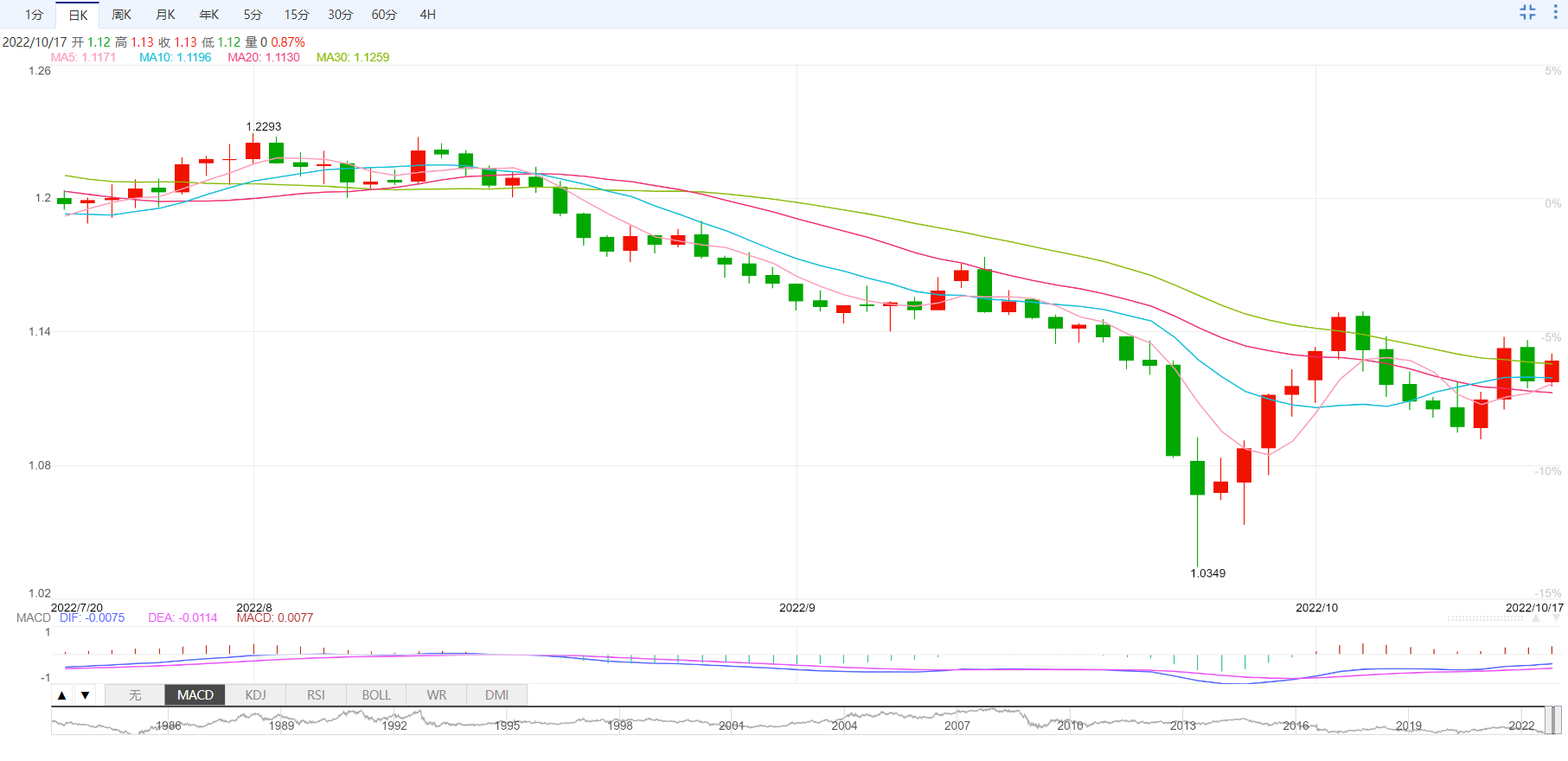This screenshot has width=1568, height=761.
Task: Click the 1.08 price axis label
Action: coord(40,465)
